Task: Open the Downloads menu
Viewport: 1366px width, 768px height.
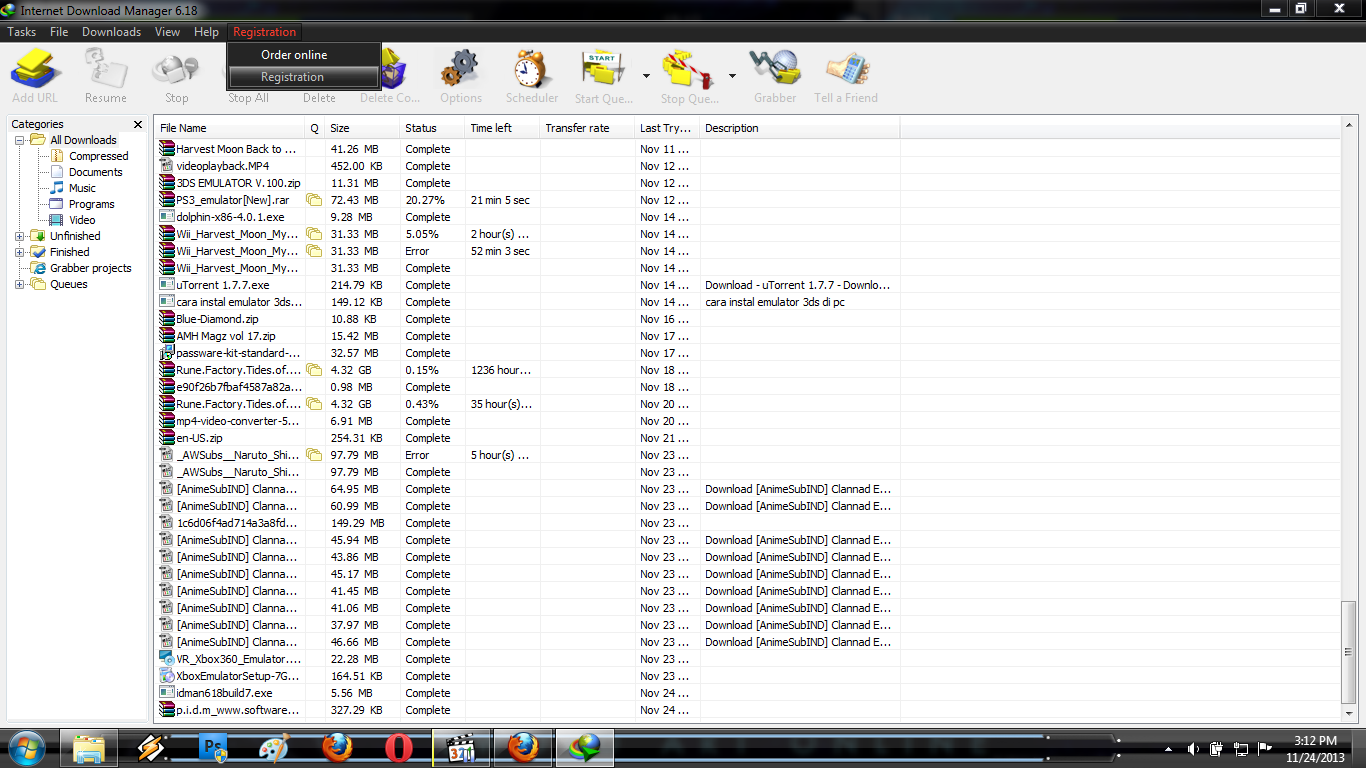Action: 111,32
